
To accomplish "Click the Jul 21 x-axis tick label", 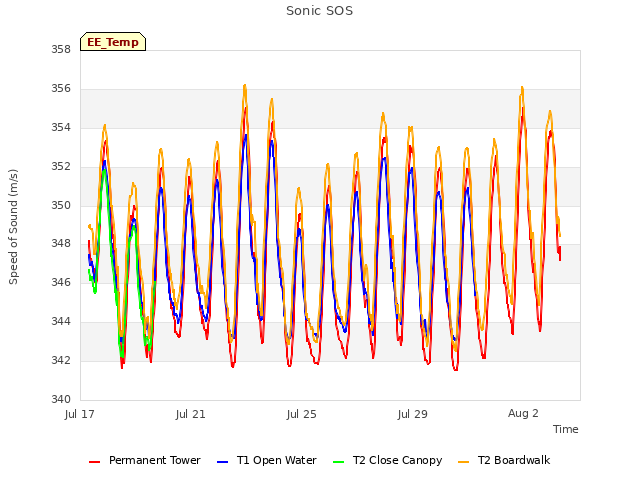I will [191, 414].
